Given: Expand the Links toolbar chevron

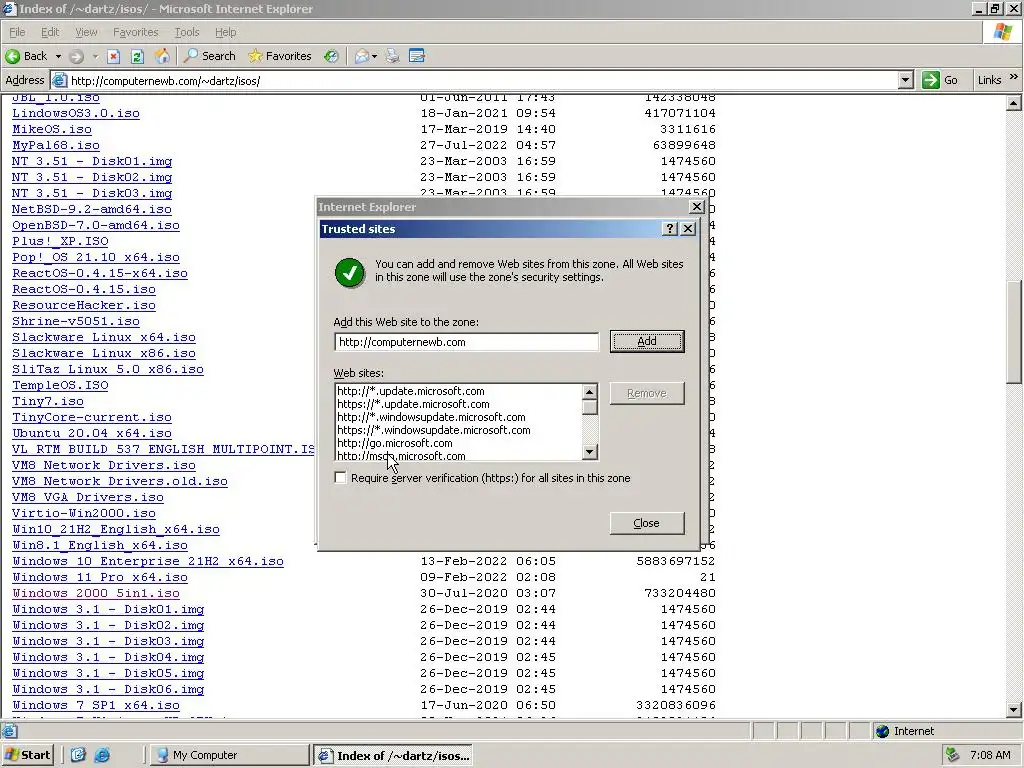Looking at the screenshot, I should (1014, 77).
